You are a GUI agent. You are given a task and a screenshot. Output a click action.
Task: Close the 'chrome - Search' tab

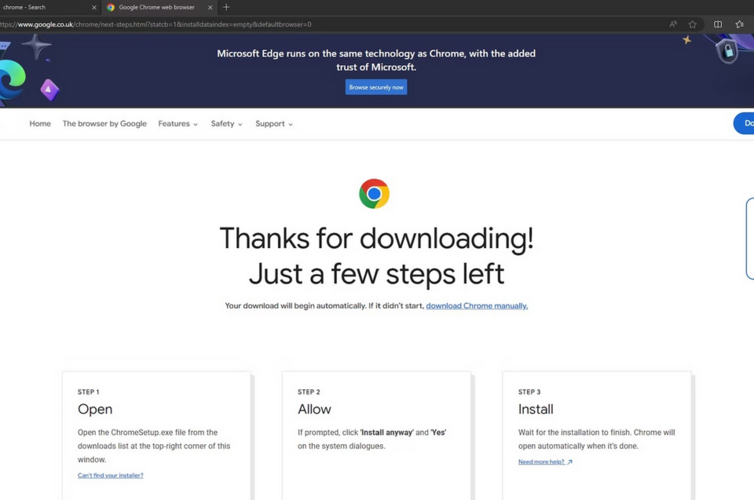[x=94, y=7]
